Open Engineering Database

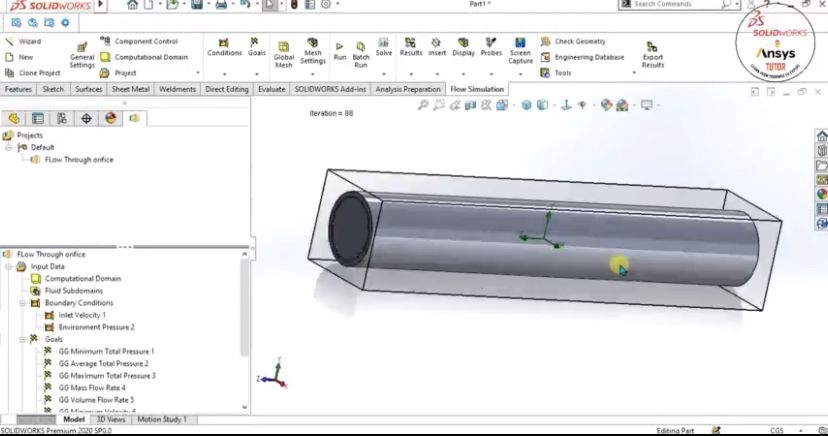click(582, 57)
